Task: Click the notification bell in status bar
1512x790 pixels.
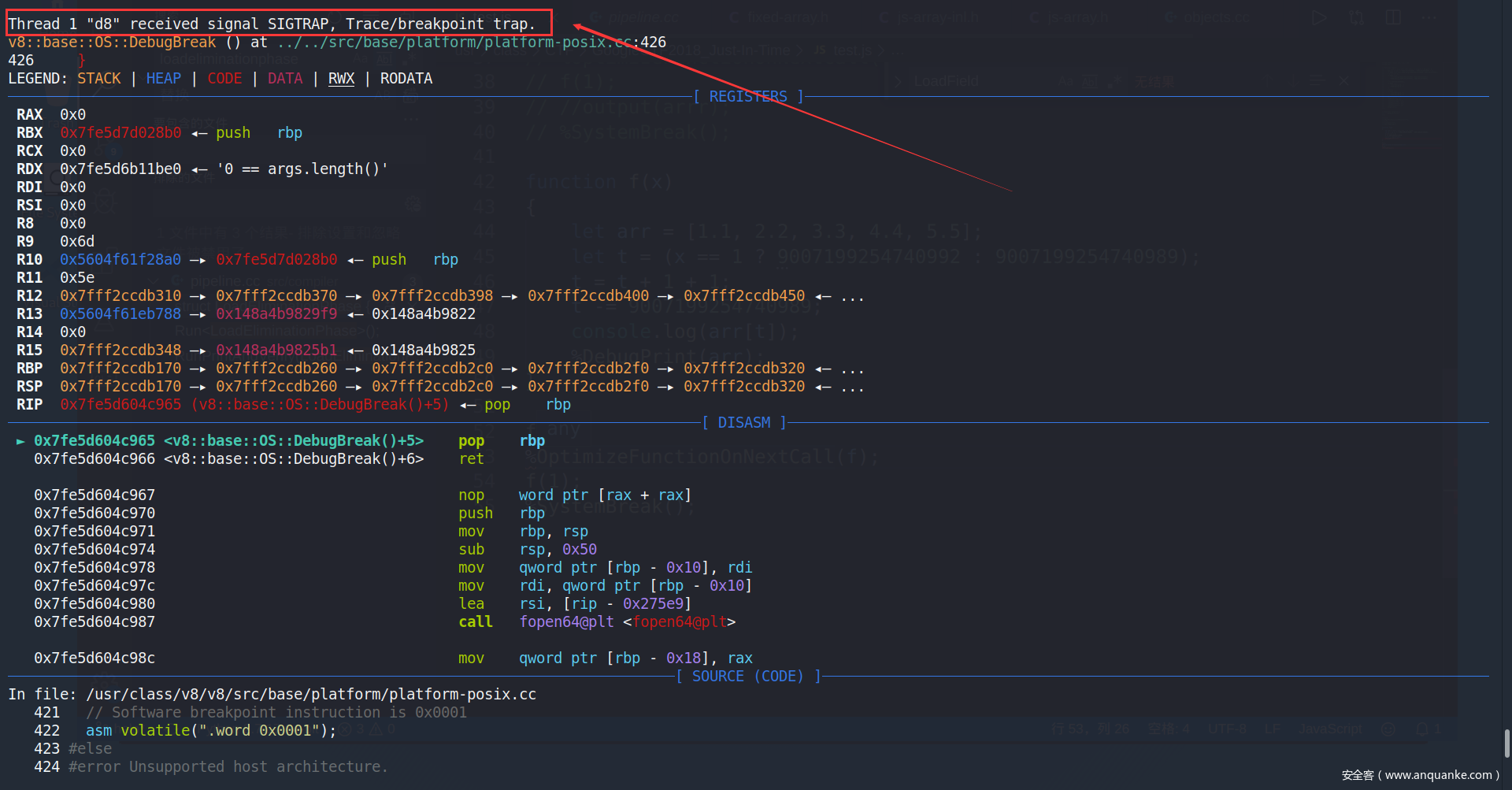Action: point(1423,729)
